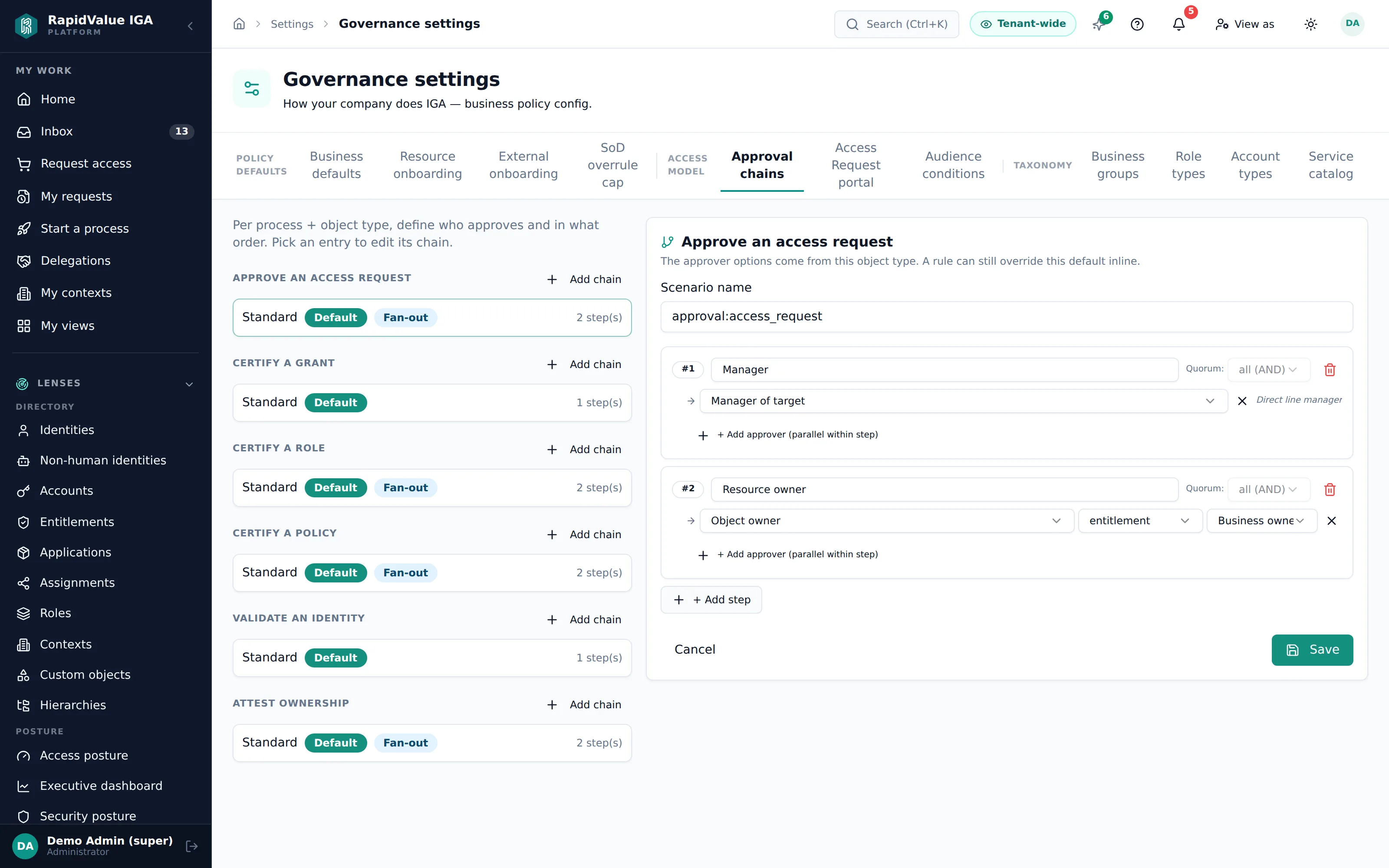Go to home via breadcrumb house icon

coord(239,23)
